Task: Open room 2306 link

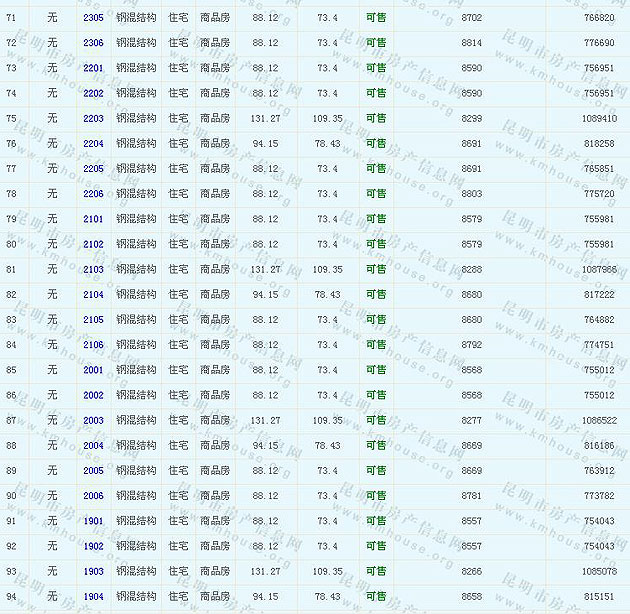Action: point(93,43)
